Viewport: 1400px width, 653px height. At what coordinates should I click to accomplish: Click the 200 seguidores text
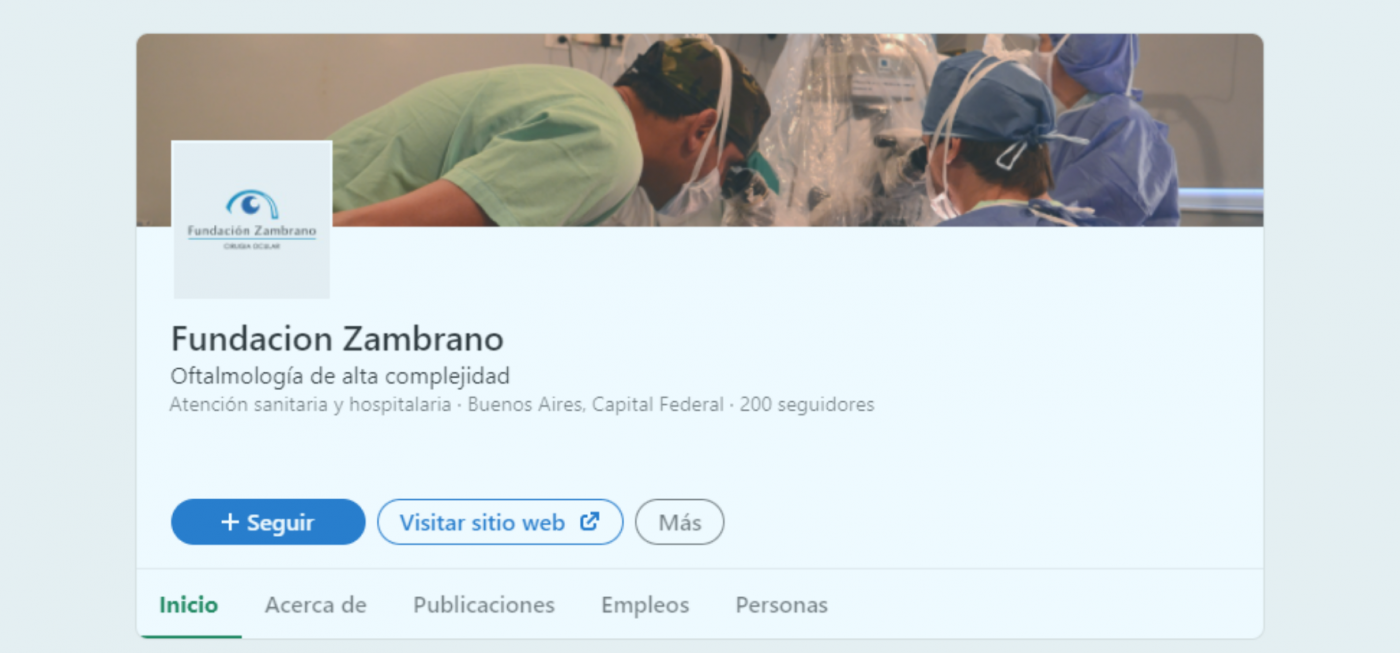click(807, 405)
